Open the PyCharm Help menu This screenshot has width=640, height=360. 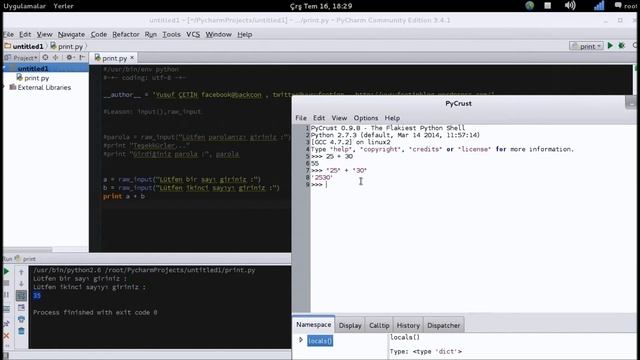point(244,34)
